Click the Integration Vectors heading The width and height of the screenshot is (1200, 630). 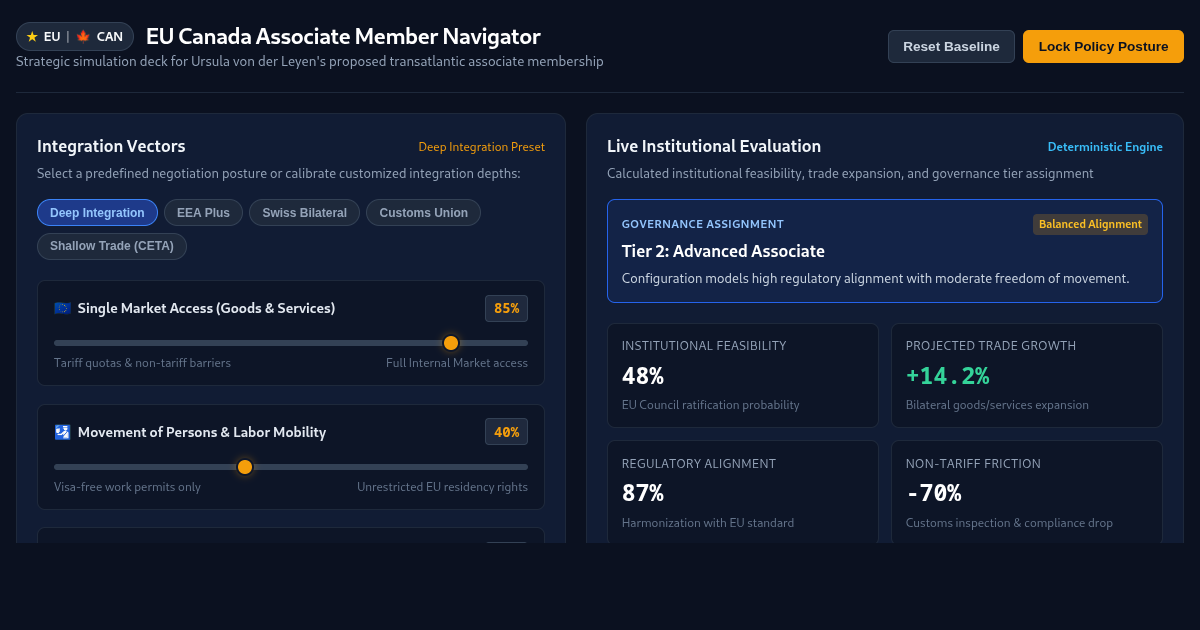111,146
